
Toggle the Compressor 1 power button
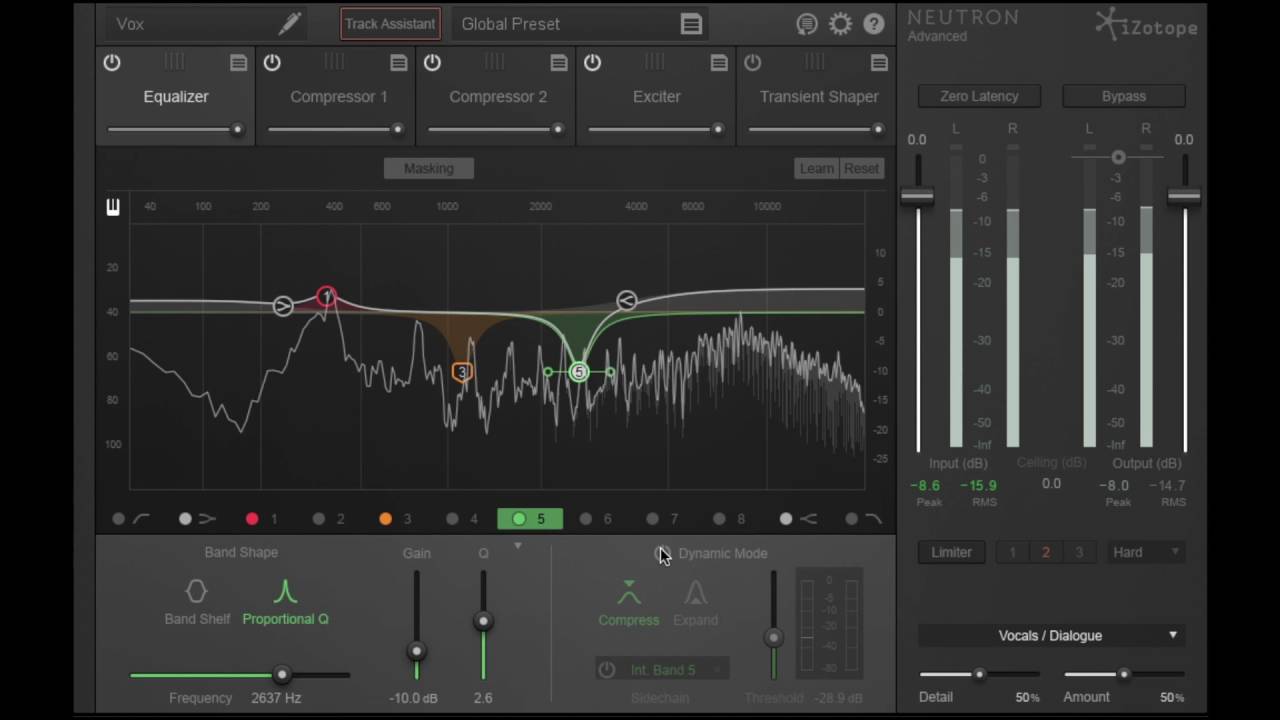pyautogui.click(x=272, y=62)
